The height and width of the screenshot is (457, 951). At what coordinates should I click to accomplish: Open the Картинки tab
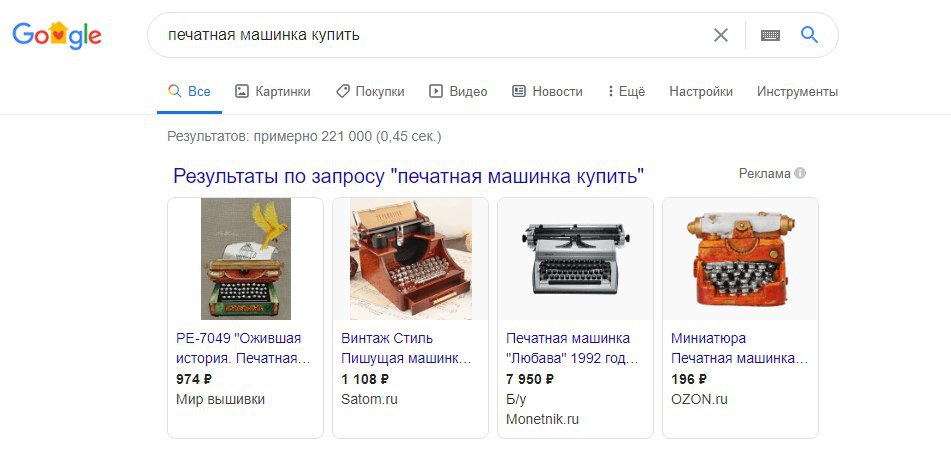tap(272, 92)
